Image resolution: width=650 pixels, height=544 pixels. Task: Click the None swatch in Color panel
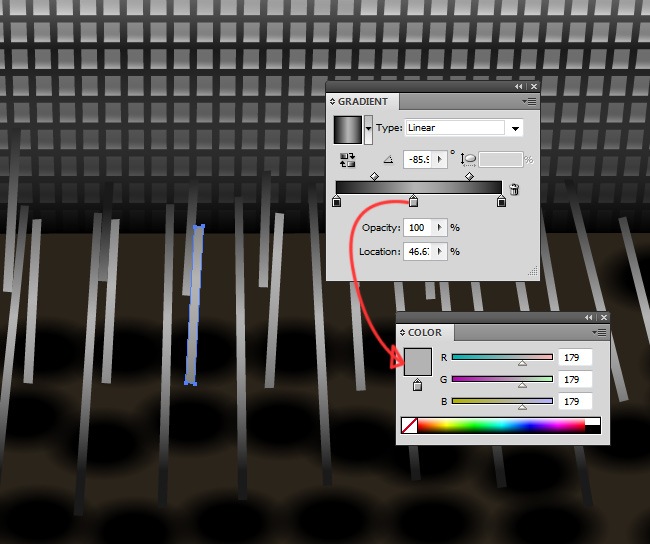(410, 426)
